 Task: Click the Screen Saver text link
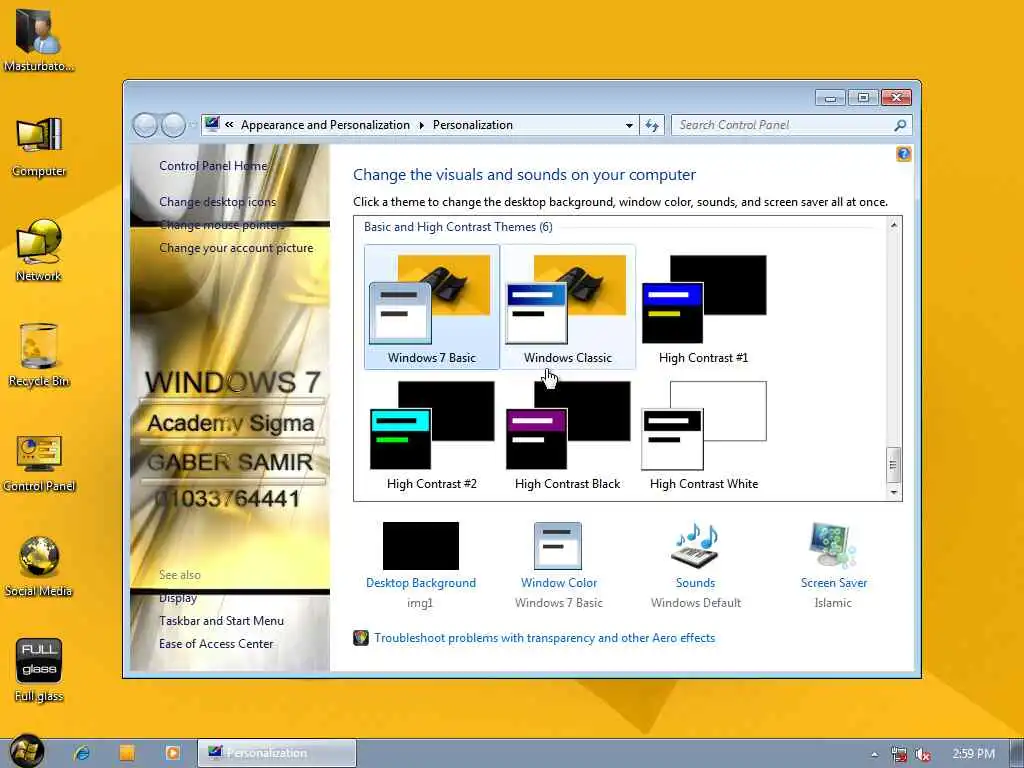833,583
